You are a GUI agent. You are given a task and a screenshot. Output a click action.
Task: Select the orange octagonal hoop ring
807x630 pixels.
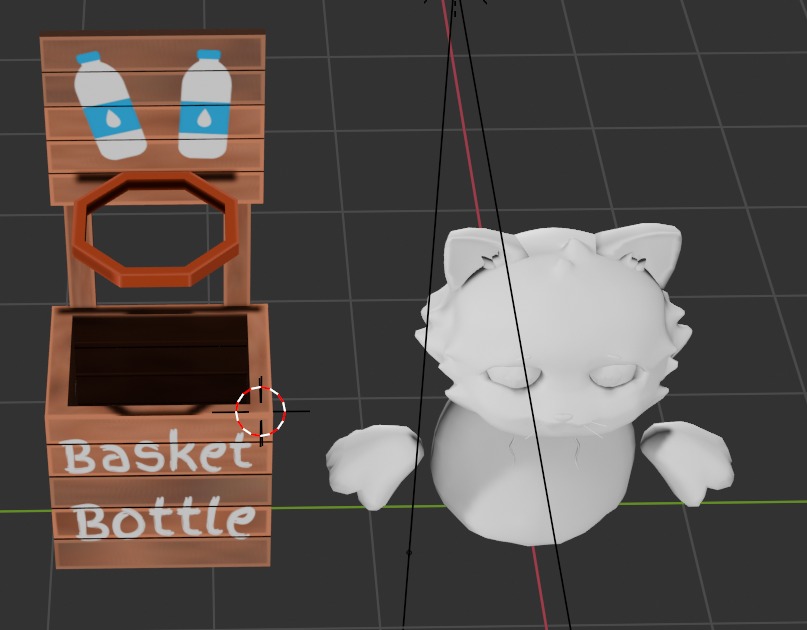point(156,229)
